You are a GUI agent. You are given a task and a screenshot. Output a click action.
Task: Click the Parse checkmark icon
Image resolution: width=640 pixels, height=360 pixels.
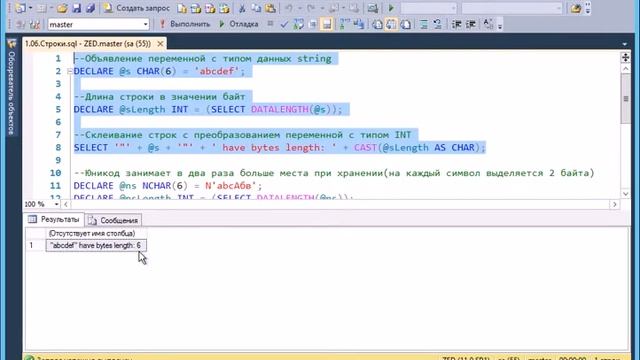(x=284, y=24)
